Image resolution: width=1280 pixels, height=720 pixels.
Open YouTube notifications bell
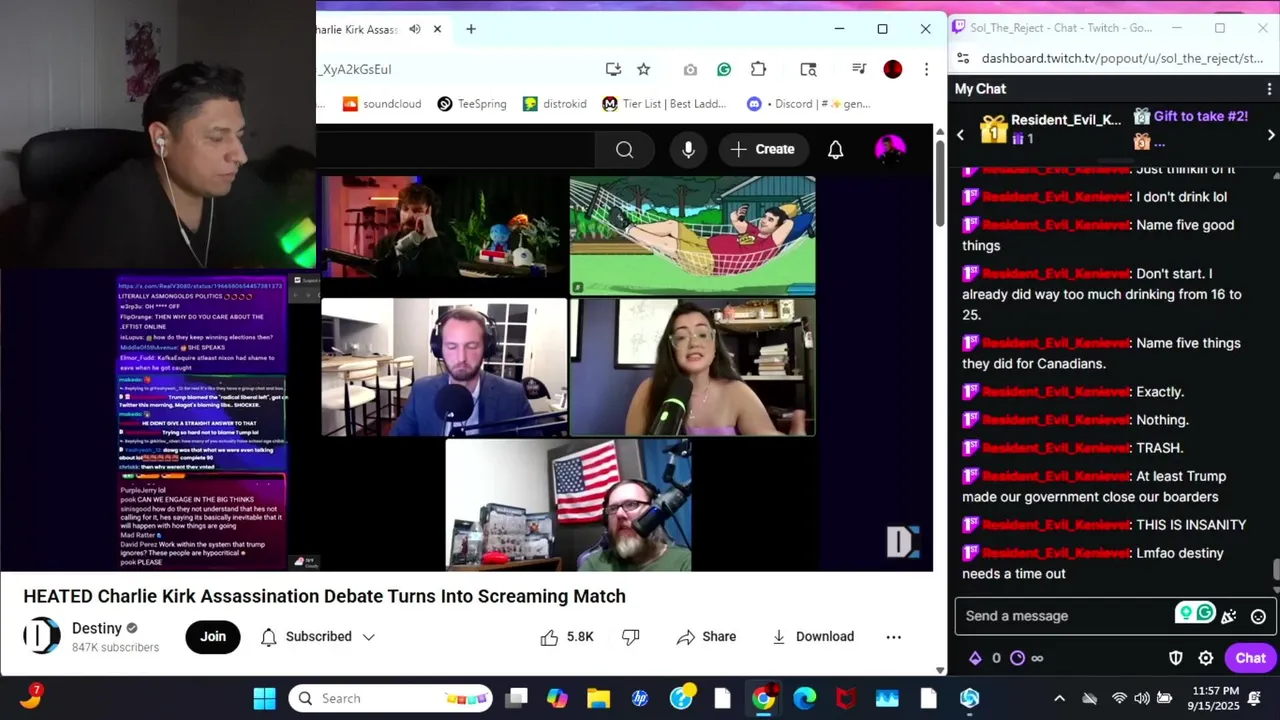pos(836,150)
